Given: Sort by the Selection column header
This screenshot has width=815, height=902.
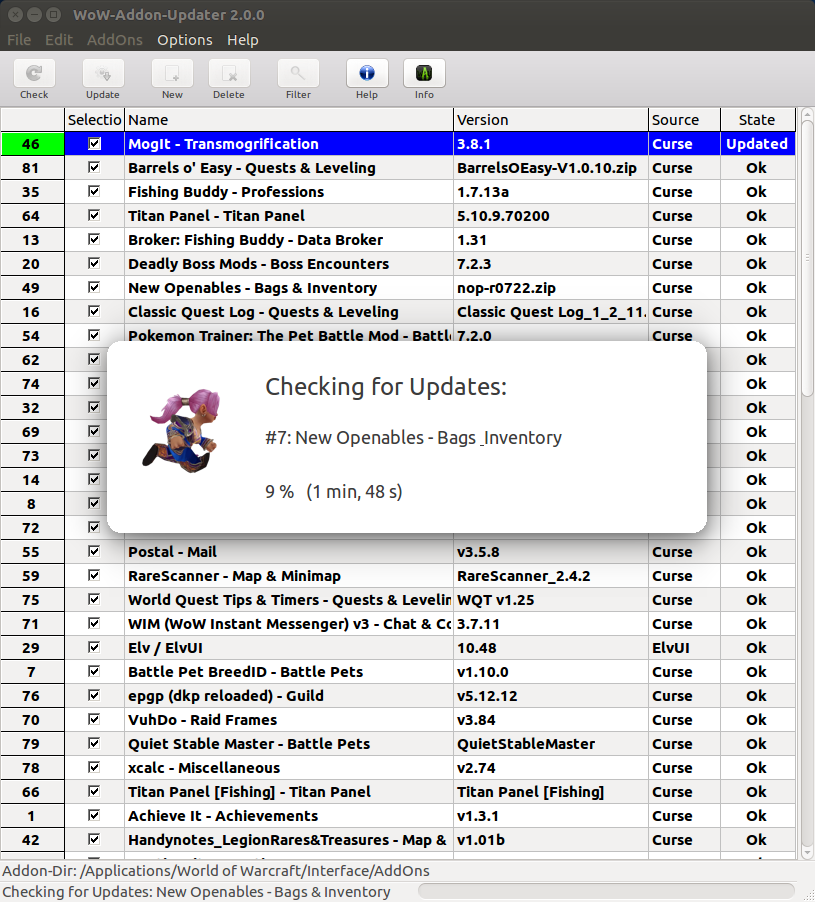Looking at the screenshot, I should [94, 120].
